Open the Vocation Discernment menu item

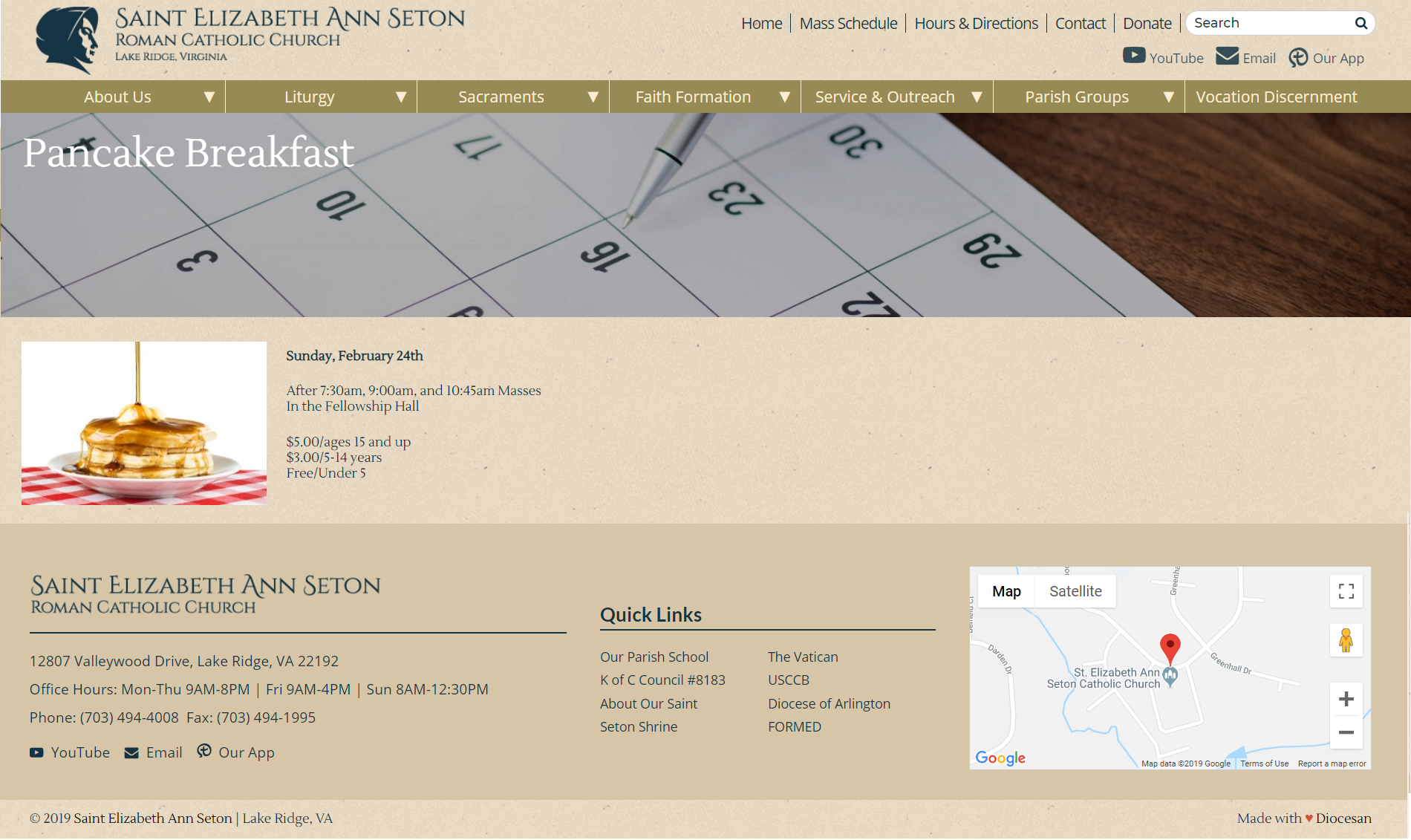(x=1276, y=97)
